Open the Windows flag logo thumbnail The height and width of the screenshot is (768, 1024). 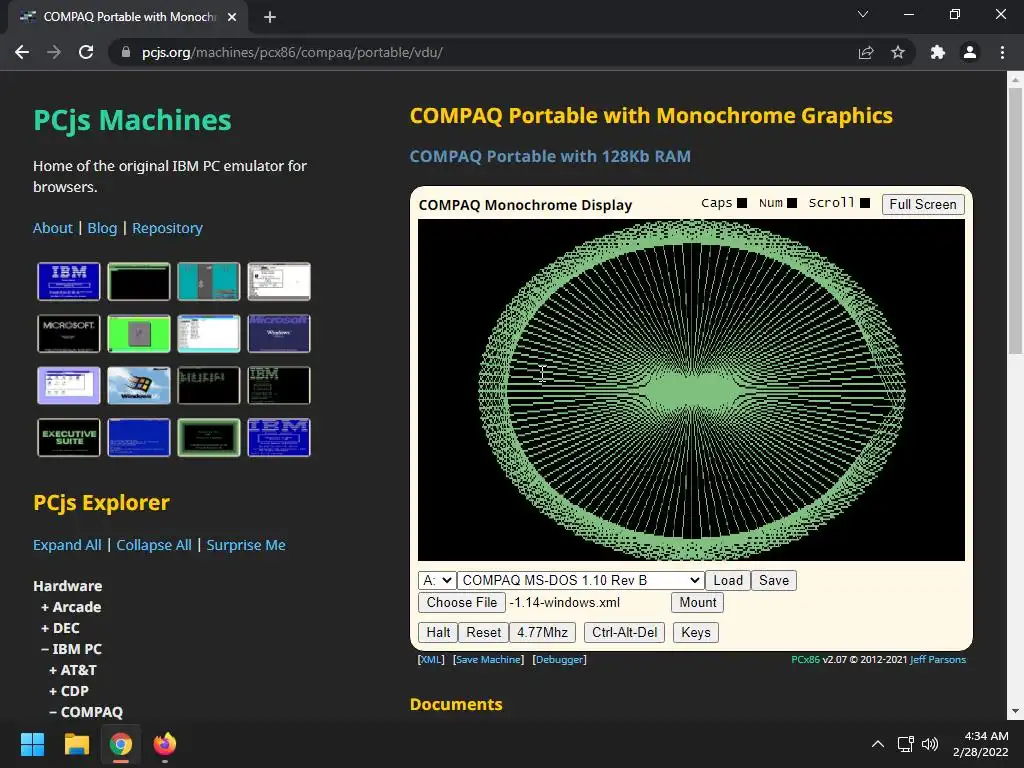coord(139,385)
